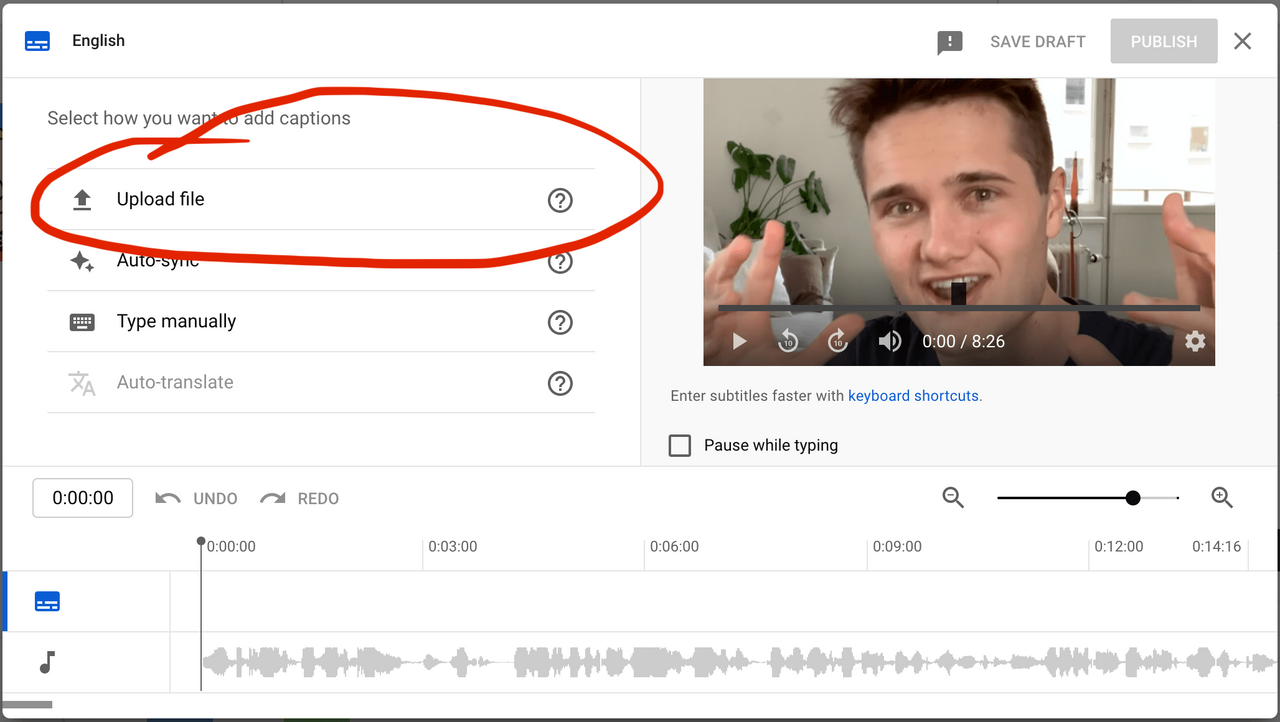Select the subtitles track icon in the timeline
The width and height of the screenshot is (1280, 722).
47,601
